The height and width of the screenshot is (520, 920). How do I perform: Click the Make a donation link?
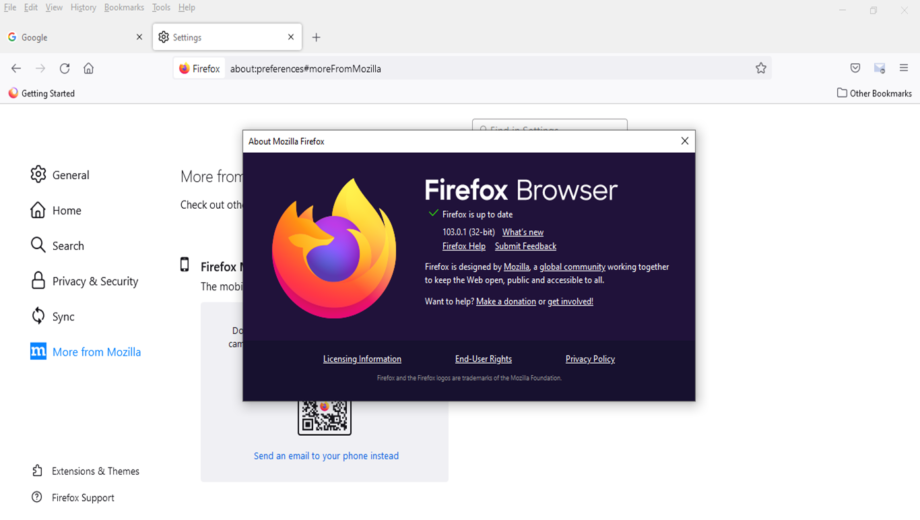(x=506, y=302)
